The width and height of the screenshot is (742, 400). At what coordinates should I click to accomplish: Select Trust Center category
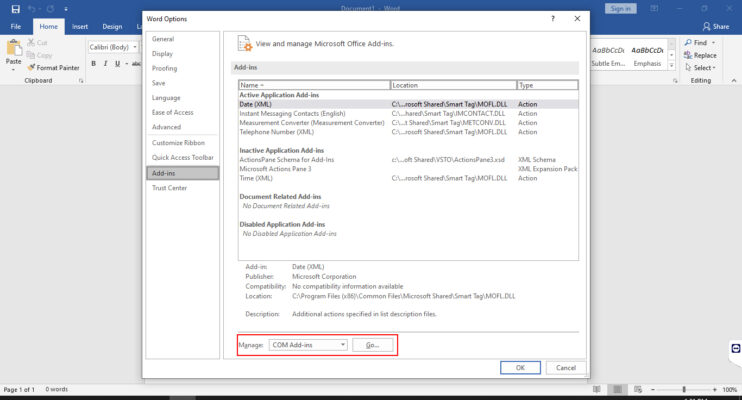click(x=183, y=188)
